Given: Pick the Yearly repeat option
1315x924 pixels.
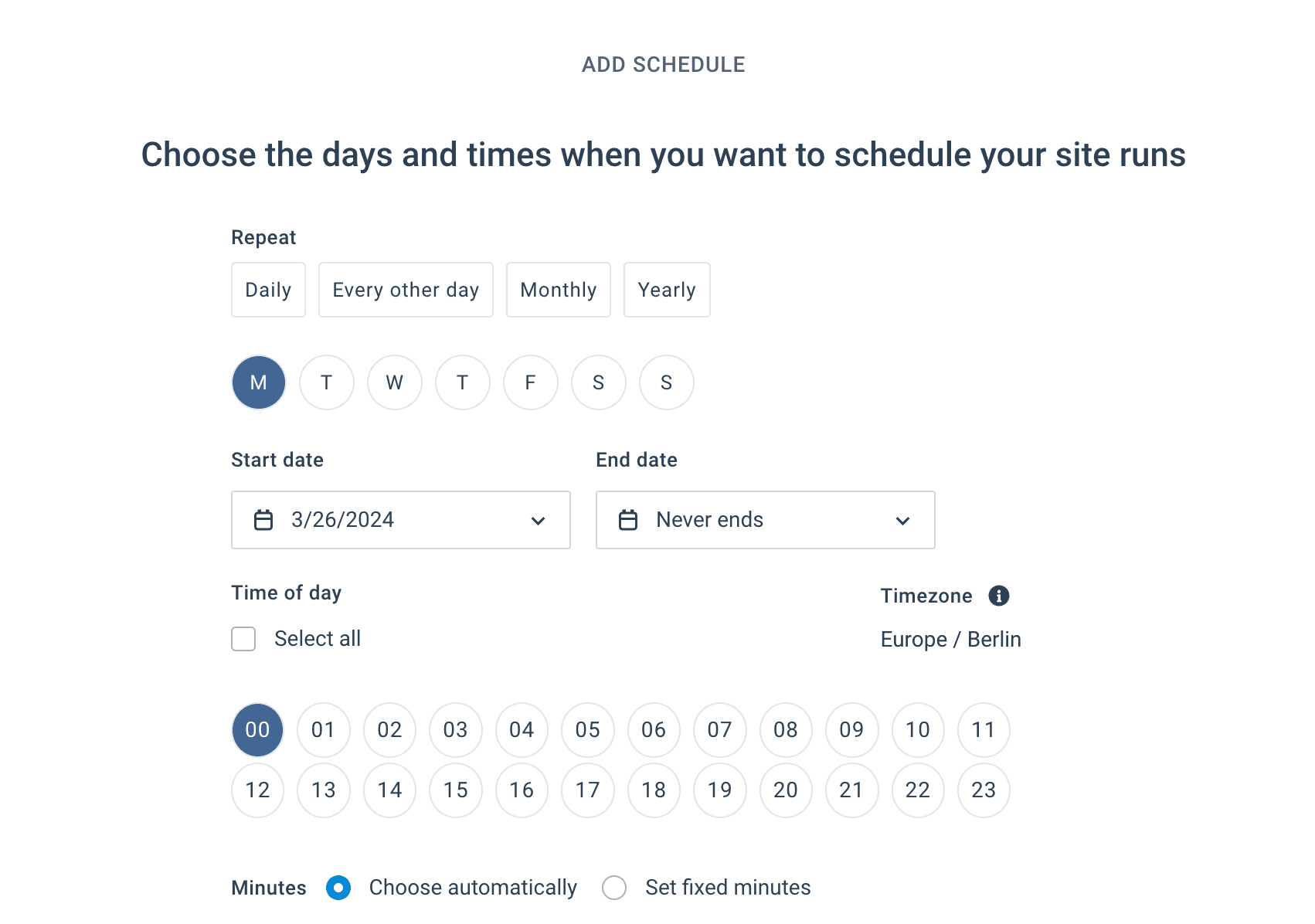Looking at the screenshot, I should click(666, 290).
